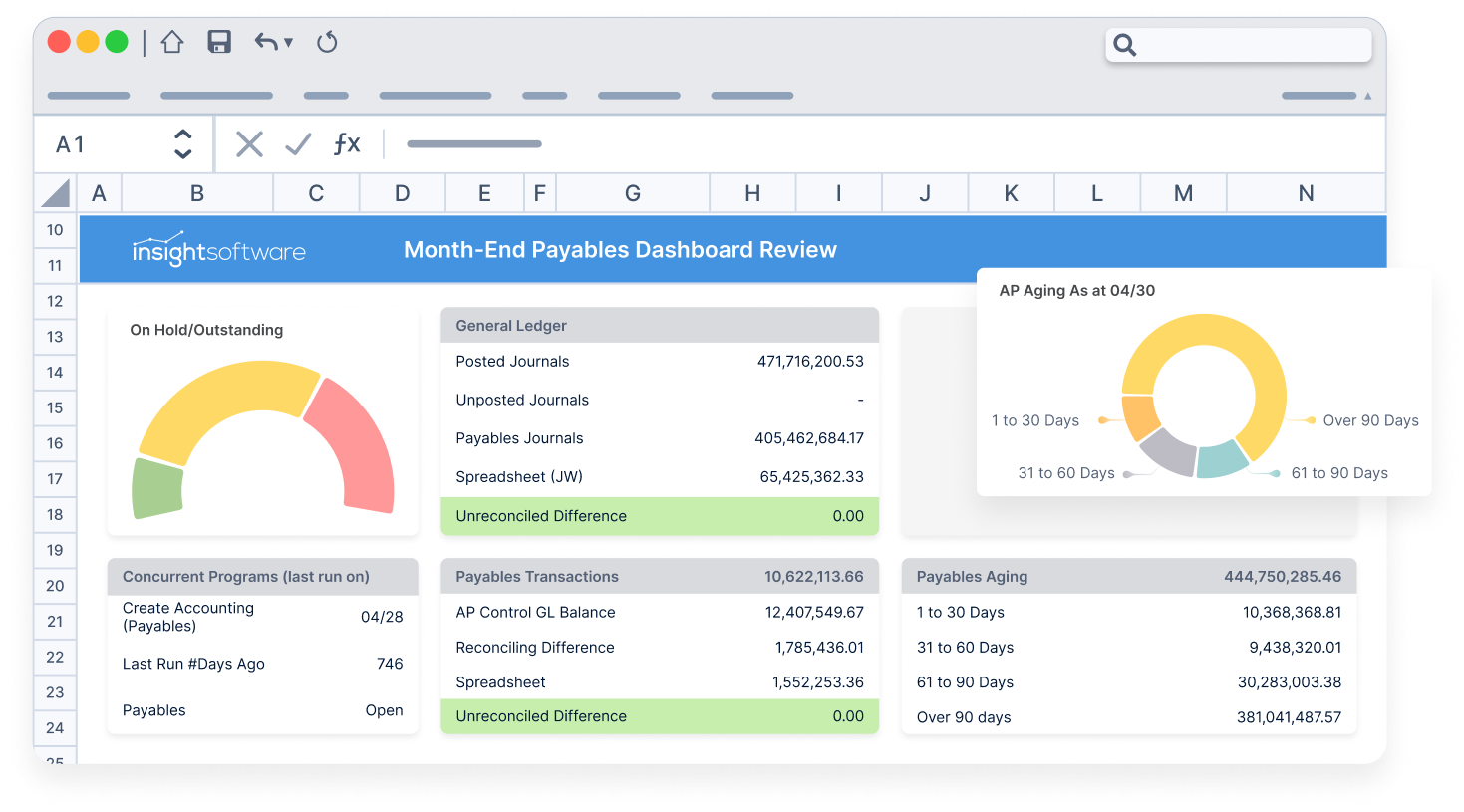This screenshot has height=812, width=1464.
Task: Click the magnifying glass search icon
Action: point(1124,45)
